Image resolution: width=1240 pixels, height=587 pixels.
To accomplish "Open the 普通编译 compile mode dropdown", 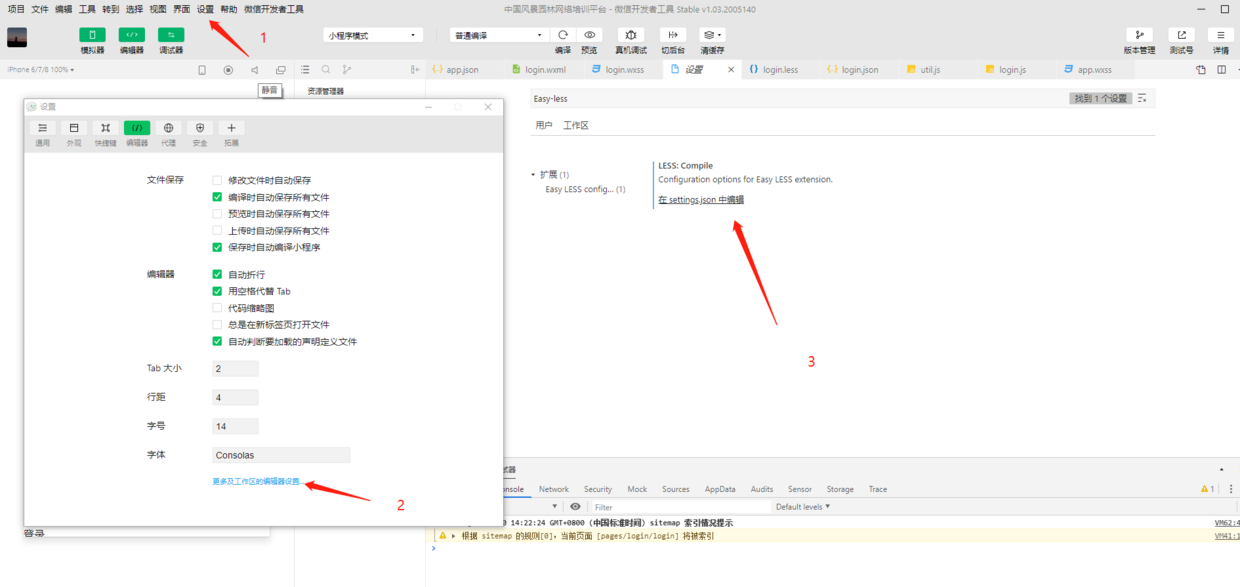I will click(497, 35).
